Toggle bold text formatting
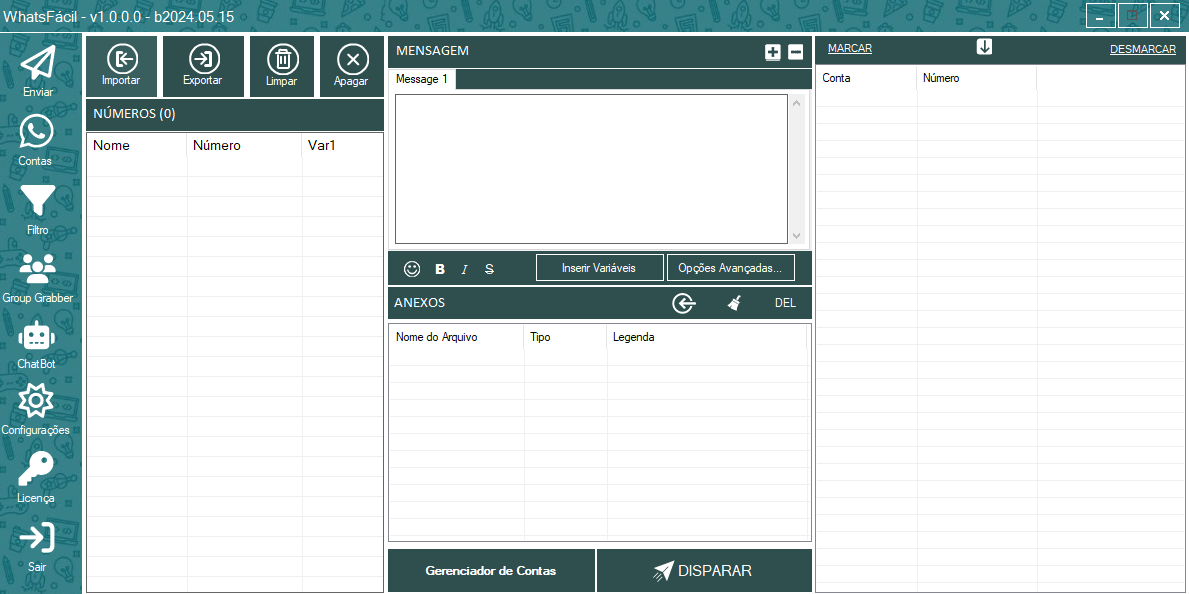 click(x=440, y=269)
